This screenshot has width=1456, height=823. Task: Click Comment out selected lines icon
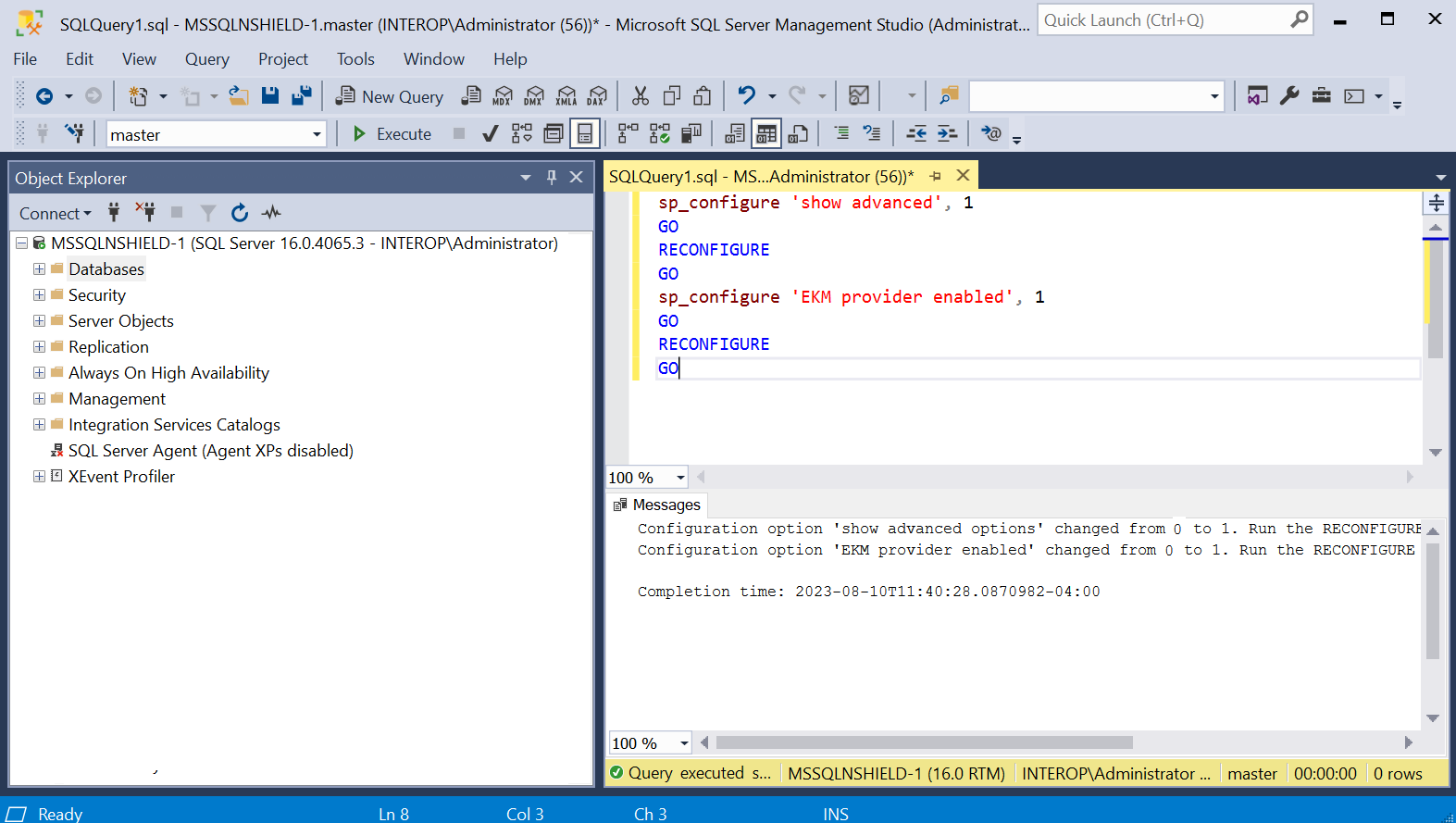[x=841, y=133]
